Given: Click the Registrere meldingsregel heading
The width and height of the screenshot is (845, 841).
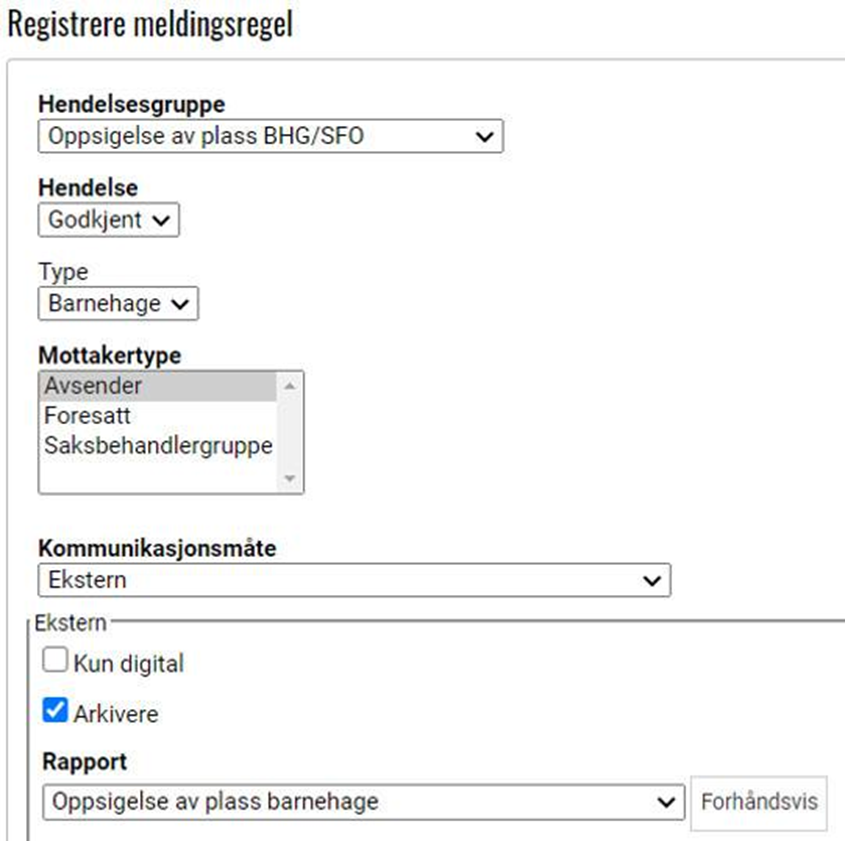Looking at the screenshot, I should pos(150,24).
